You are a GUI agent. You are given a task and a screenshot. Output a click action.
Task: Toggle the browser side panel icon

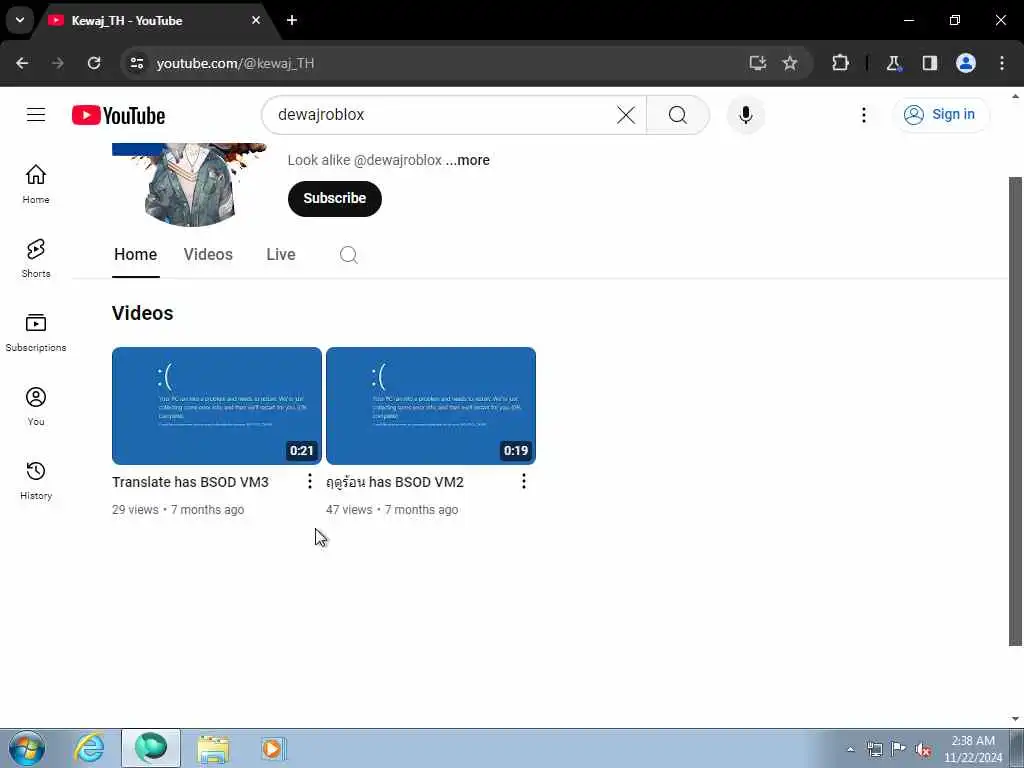point(930,63)
